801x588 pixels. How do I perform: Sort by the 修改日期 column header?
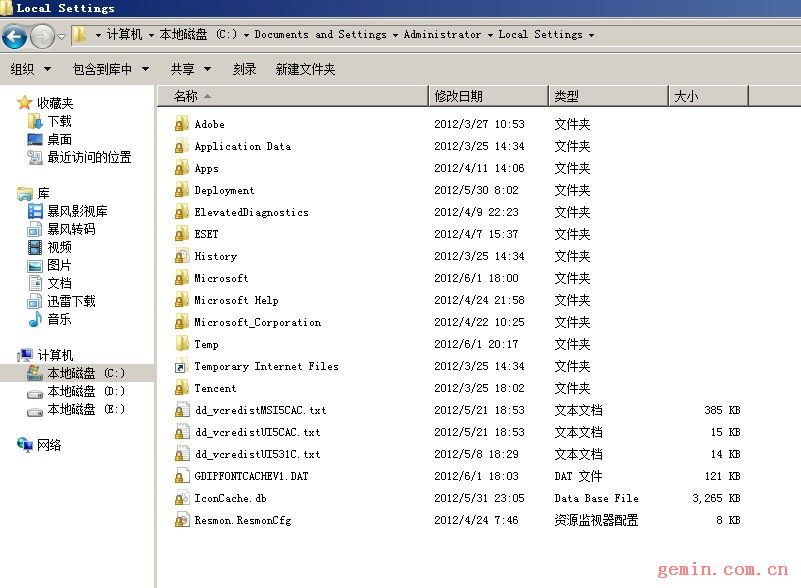point(488,96)
